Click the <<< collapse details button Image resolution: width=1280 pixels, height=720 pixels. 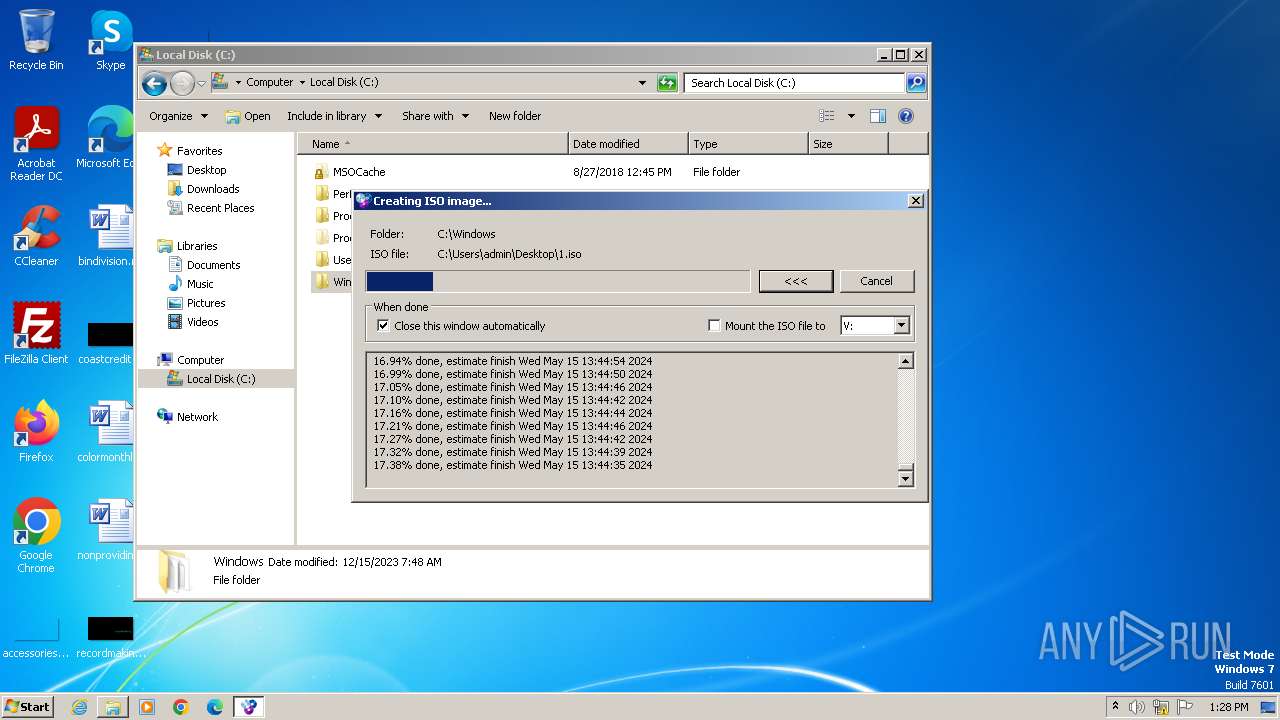click(x=796, y=281)
